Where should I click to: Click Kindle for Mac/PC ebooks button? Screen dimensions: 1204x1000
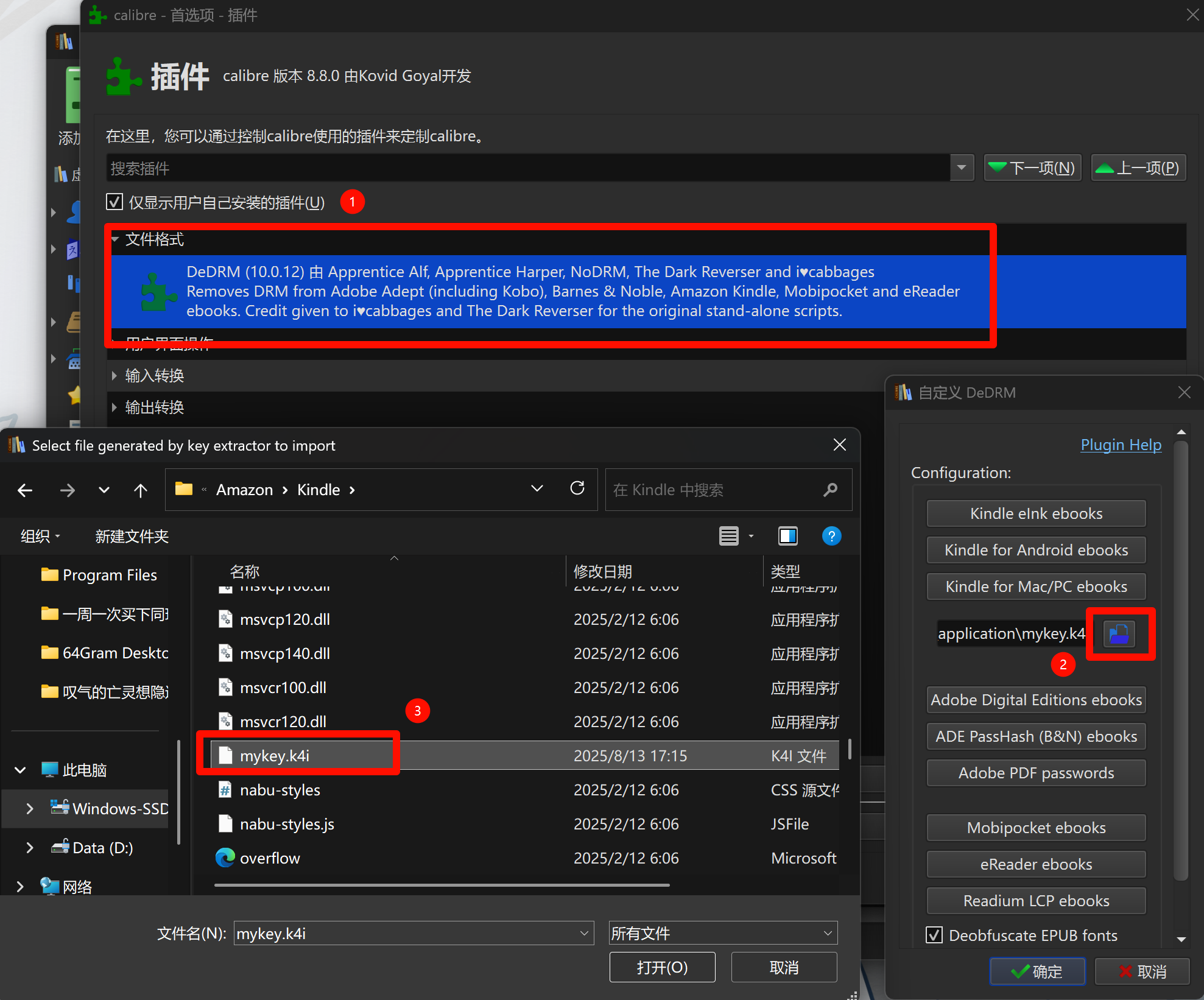pos(1036,586)
